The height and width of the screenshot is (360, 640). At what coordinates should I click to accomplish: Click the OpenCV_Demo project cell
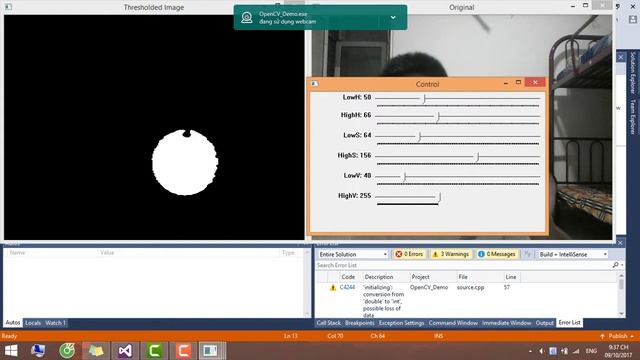click(x=429, y=287)
